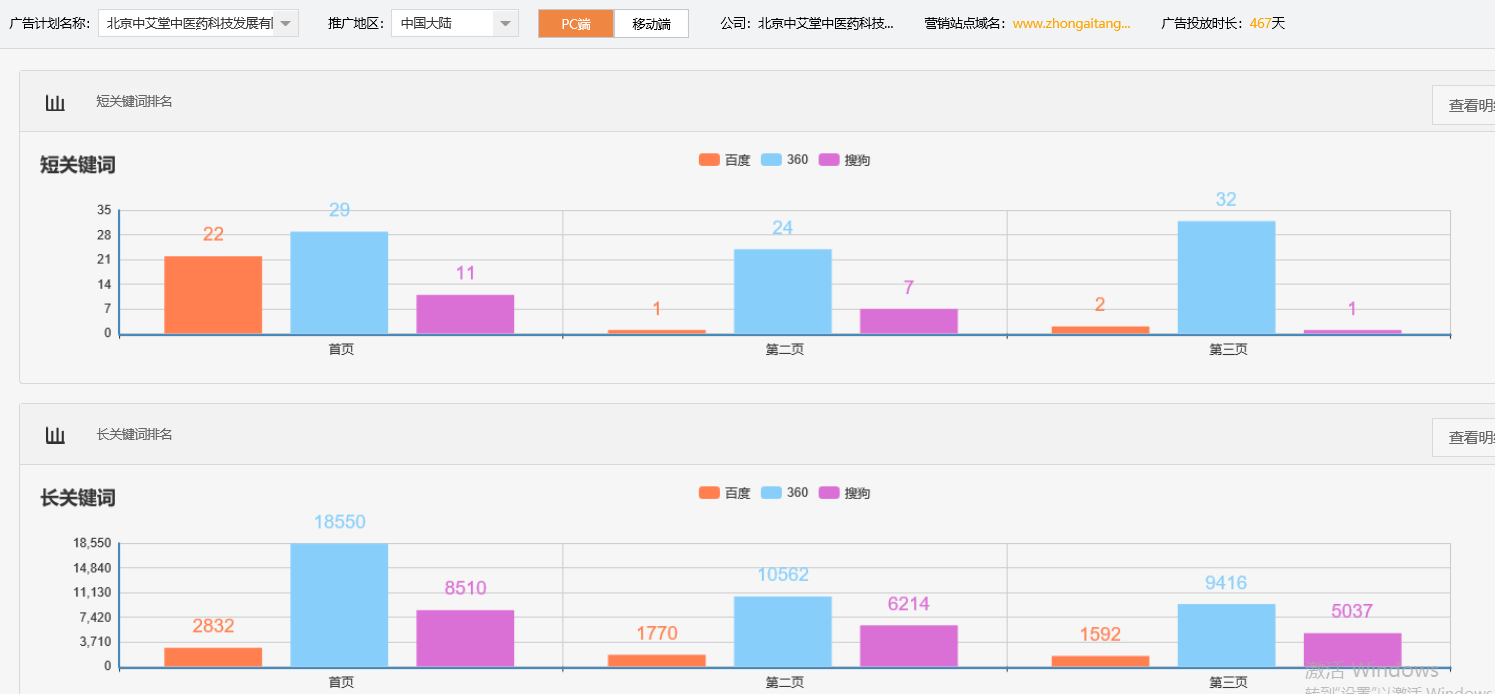This screenshot has width=1495, height=694.
Task: Toggle 百度 legend in 短关键词 chart
Action: click(x=725, y=160)
